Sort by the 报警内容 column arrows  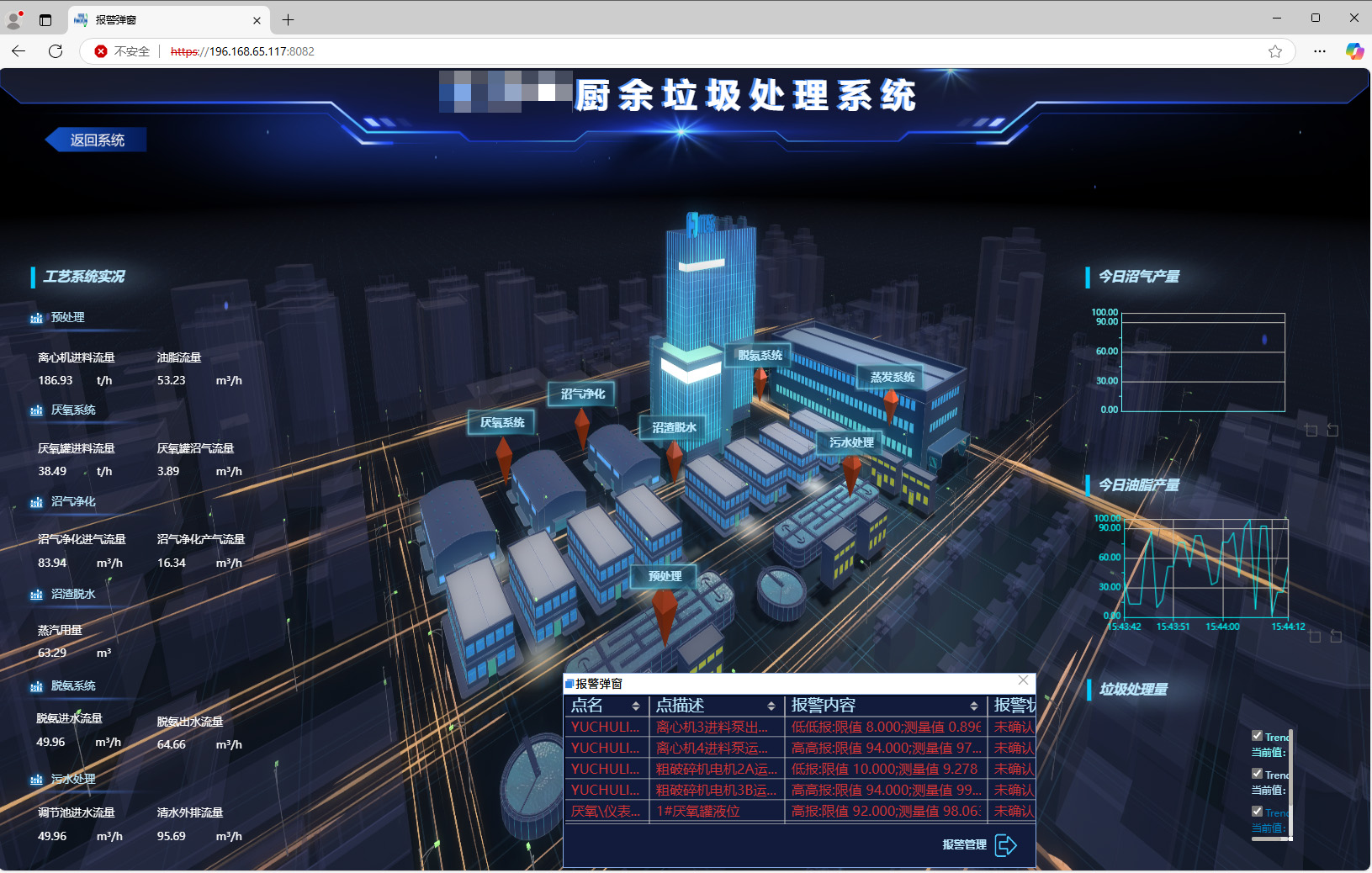pos(974,706)
